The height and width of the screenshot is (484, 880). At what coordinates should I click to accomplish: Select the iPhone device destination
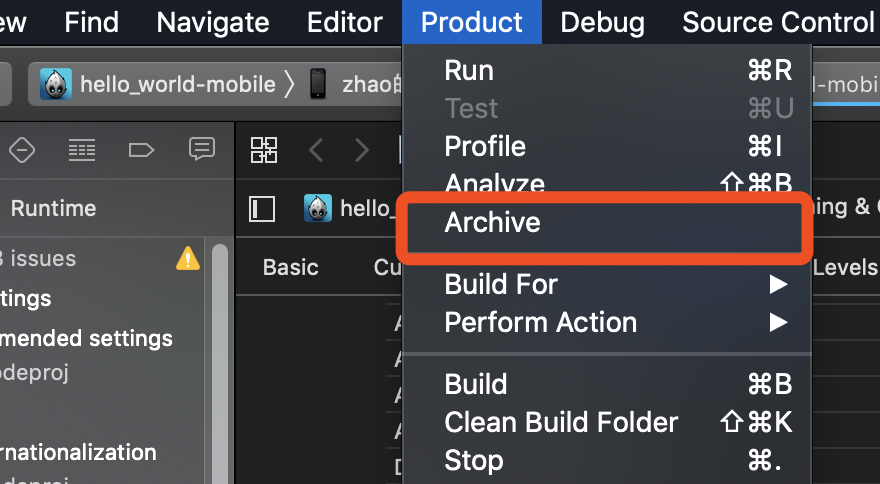318,84
